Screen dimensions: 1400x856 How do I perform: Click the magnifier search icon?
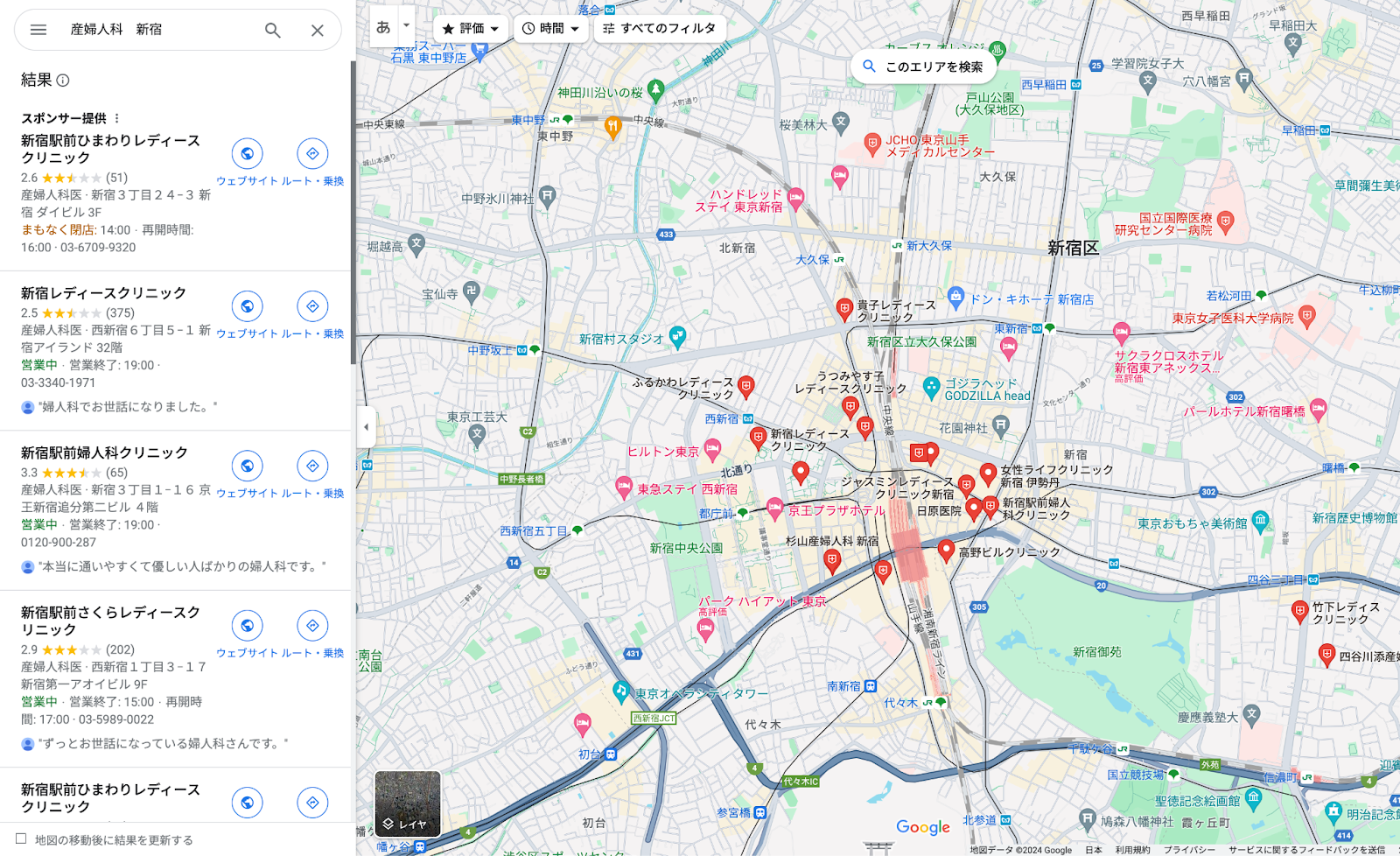click(273, 30)
